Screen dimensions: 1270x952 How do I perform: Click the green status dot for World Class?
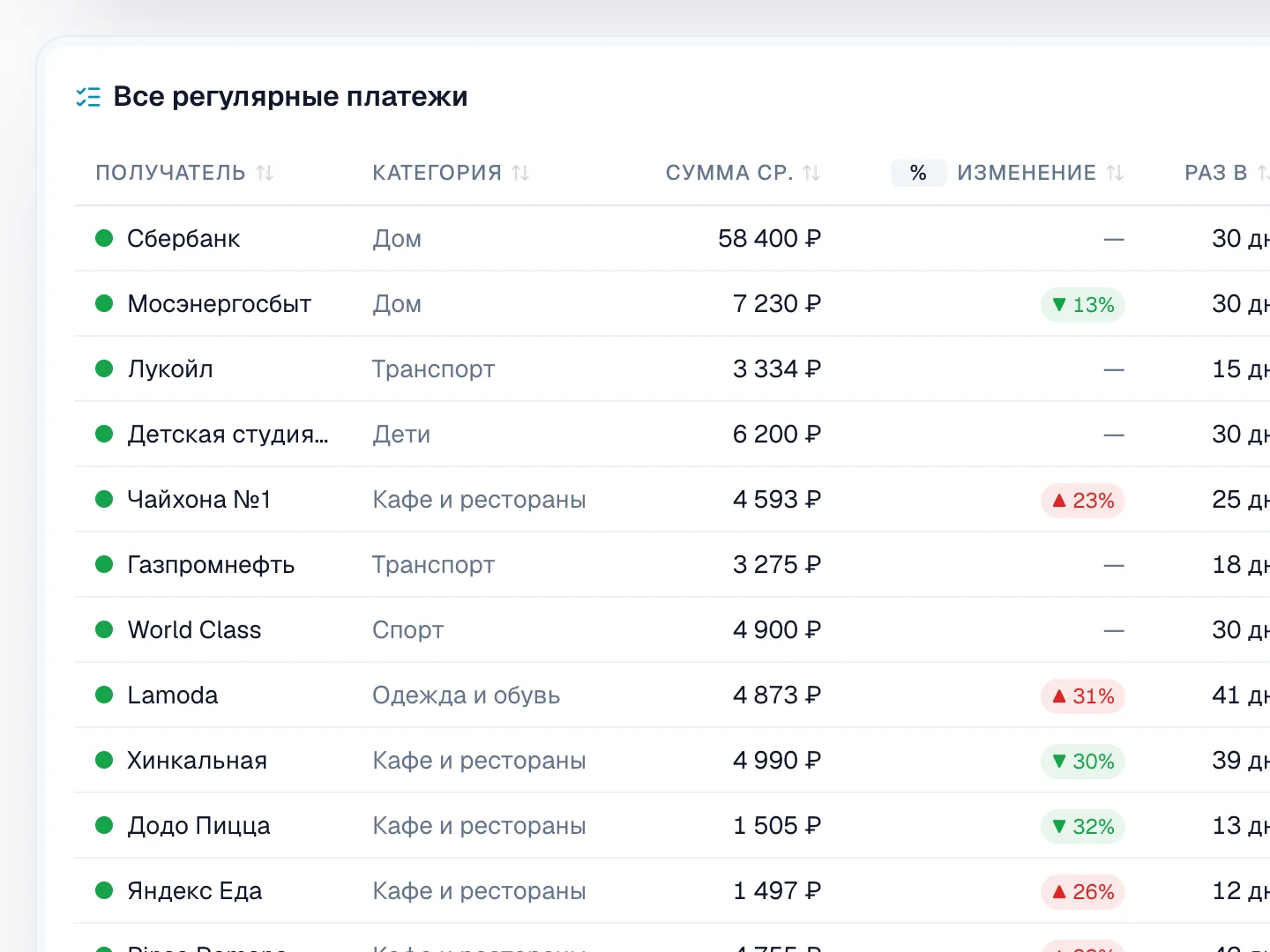click(x=104, y=629)
